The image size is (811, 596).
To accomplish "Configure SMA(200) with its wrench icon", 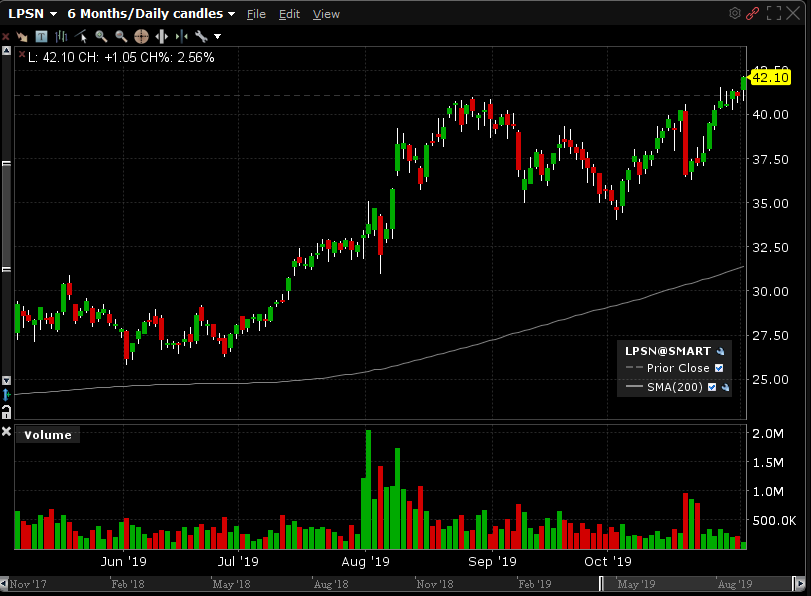I will 726,386.
